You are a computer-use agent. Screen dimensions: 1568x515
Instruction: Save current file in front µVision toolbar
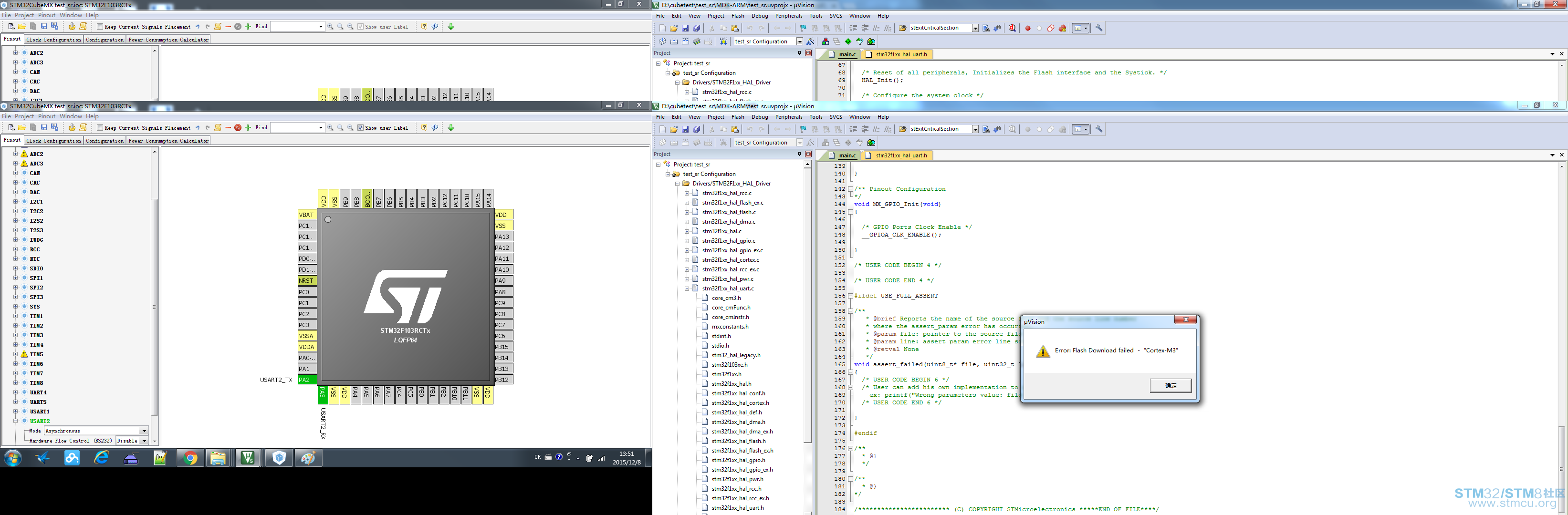(685, 129)
